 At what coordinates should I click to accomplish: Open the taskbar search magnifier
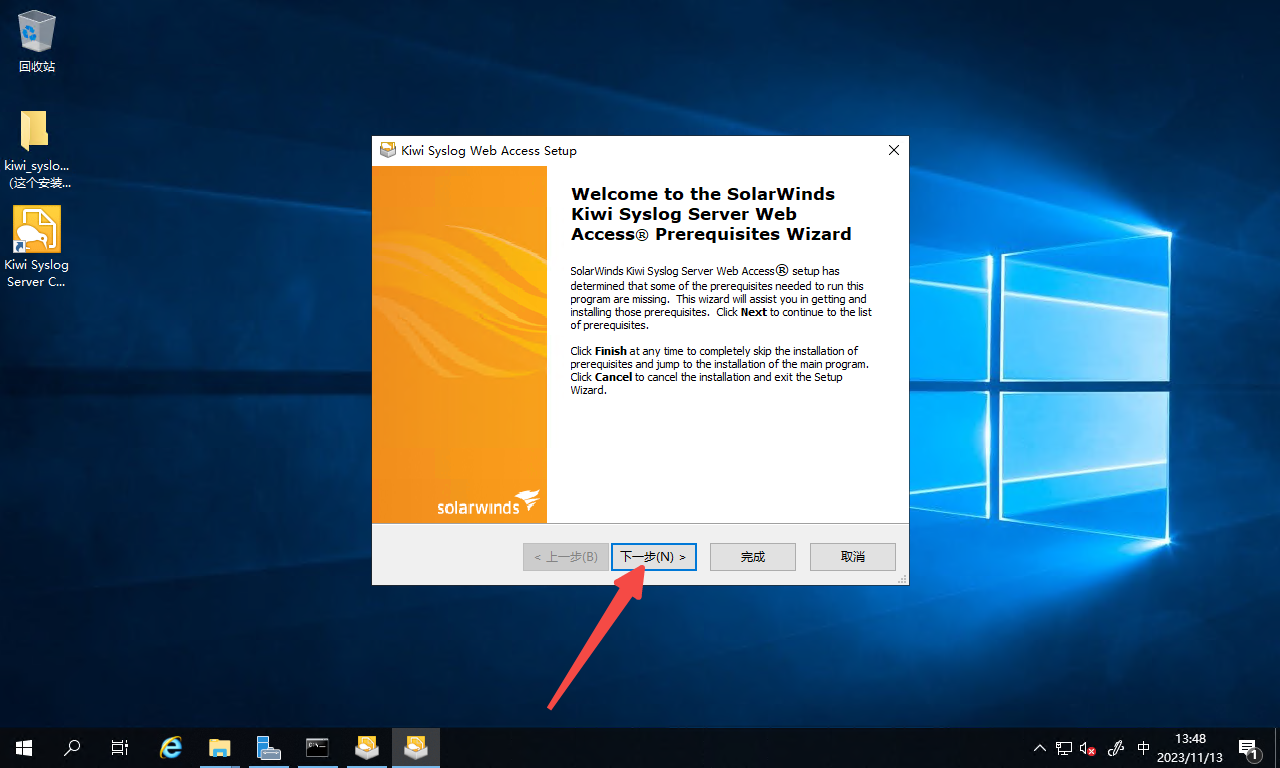[x=72, y=747]
